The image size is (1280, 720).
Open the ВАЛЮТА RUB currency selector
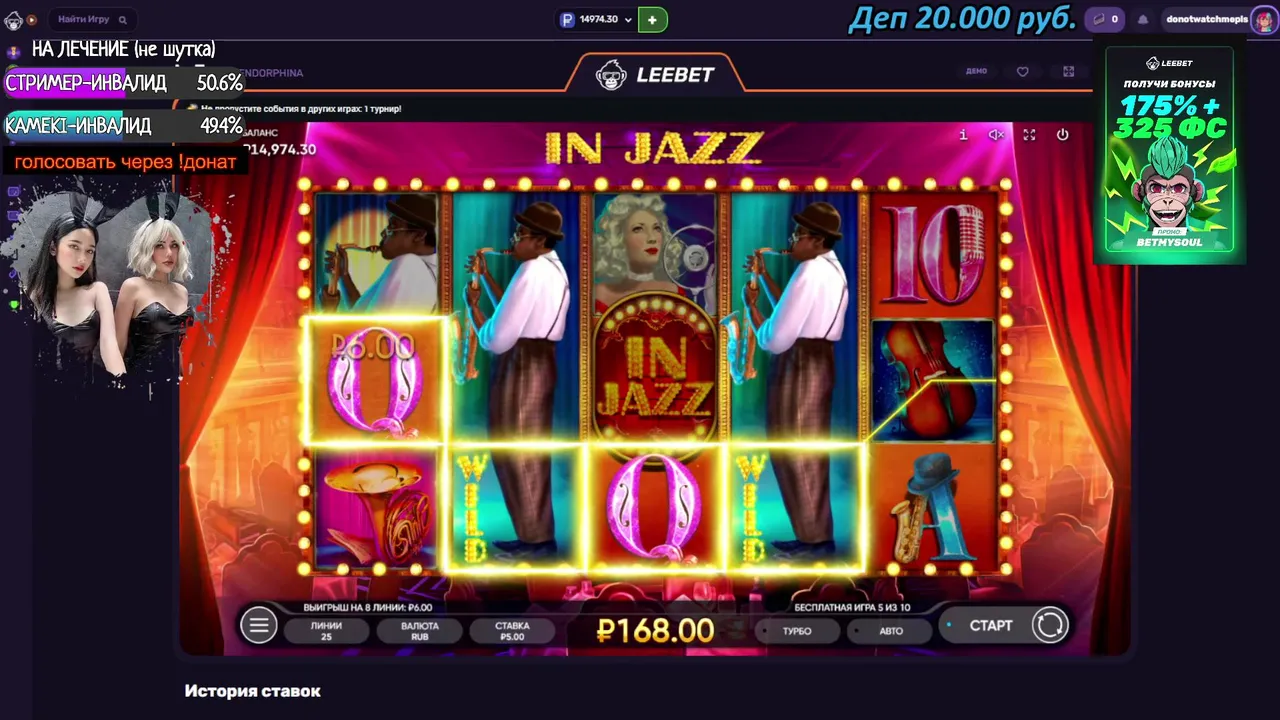click(x=420, y=631)
